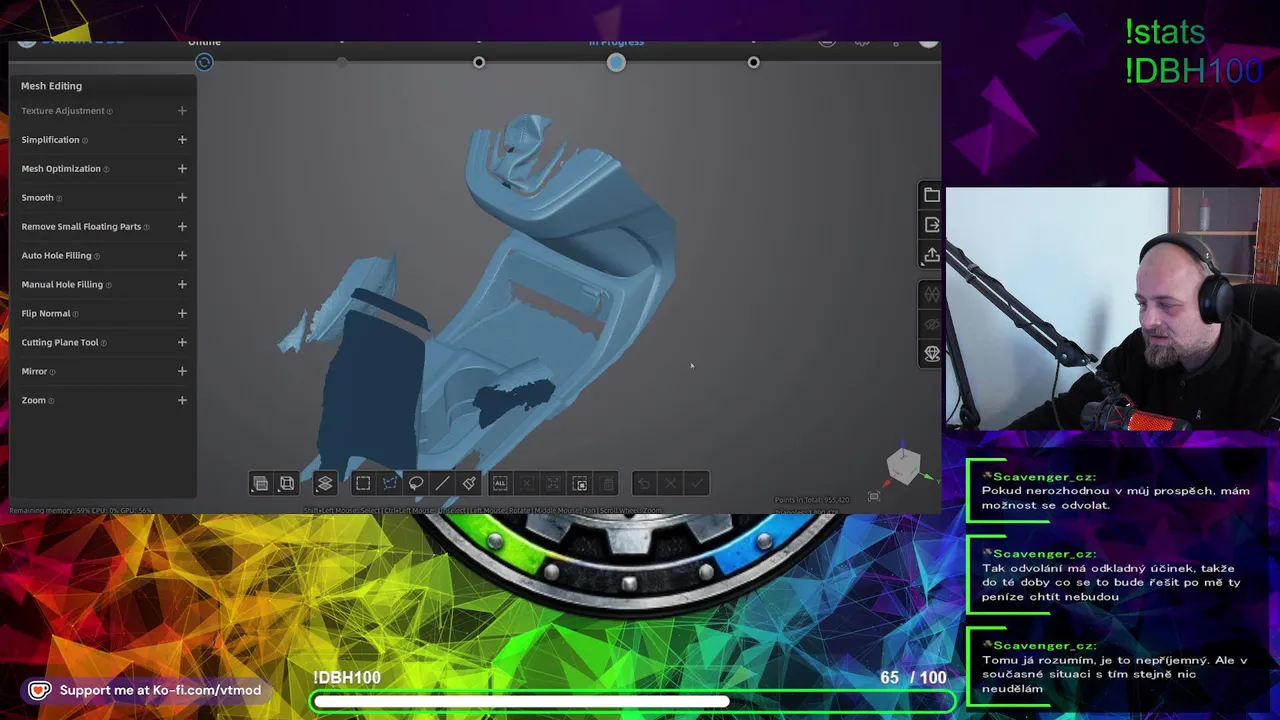Click the workflow step marker before In Progress
The height and width of the screenshot is (720, 1280).
click(x=479, y=62)
